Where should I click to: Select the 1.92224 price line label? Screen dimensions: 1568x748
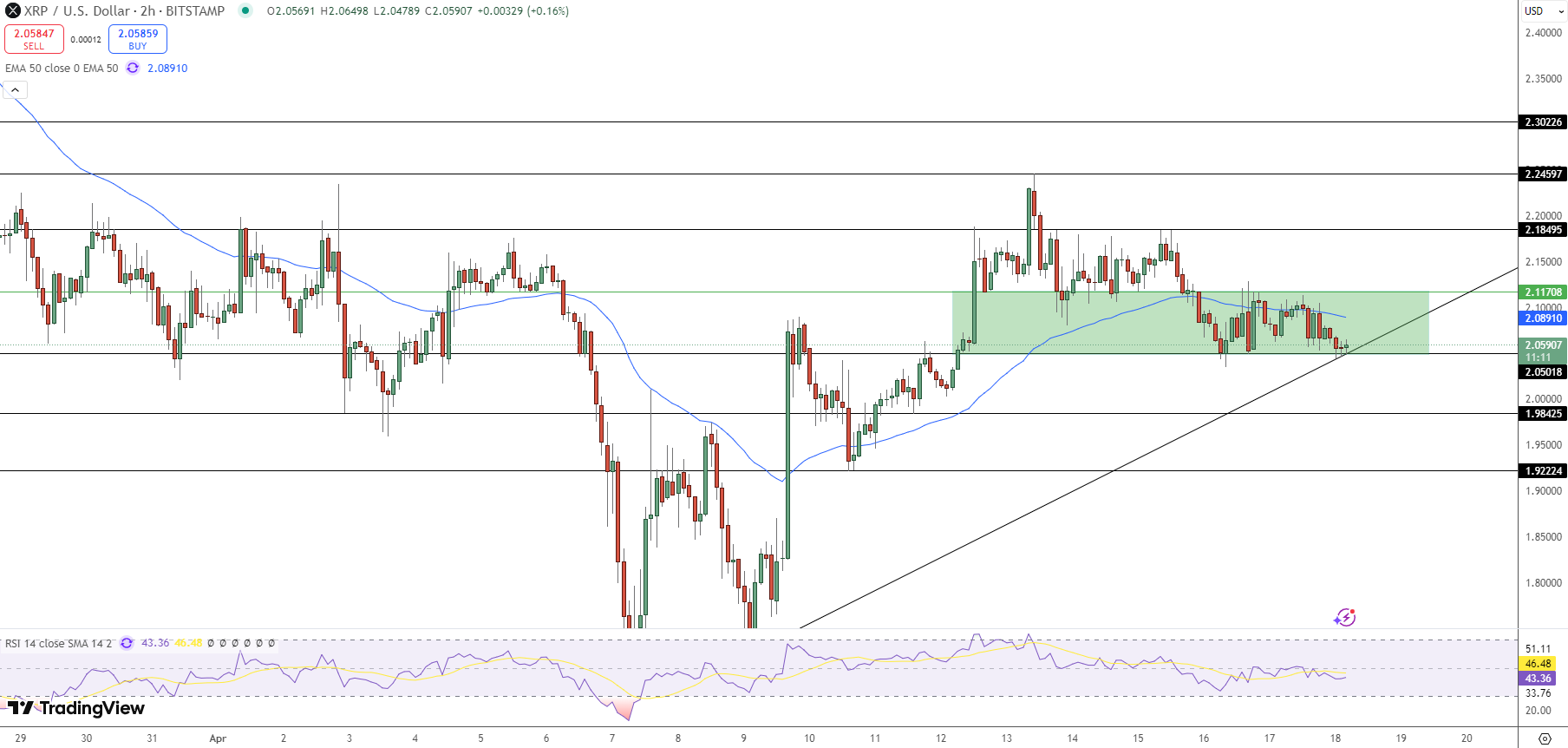[1543, 471]
